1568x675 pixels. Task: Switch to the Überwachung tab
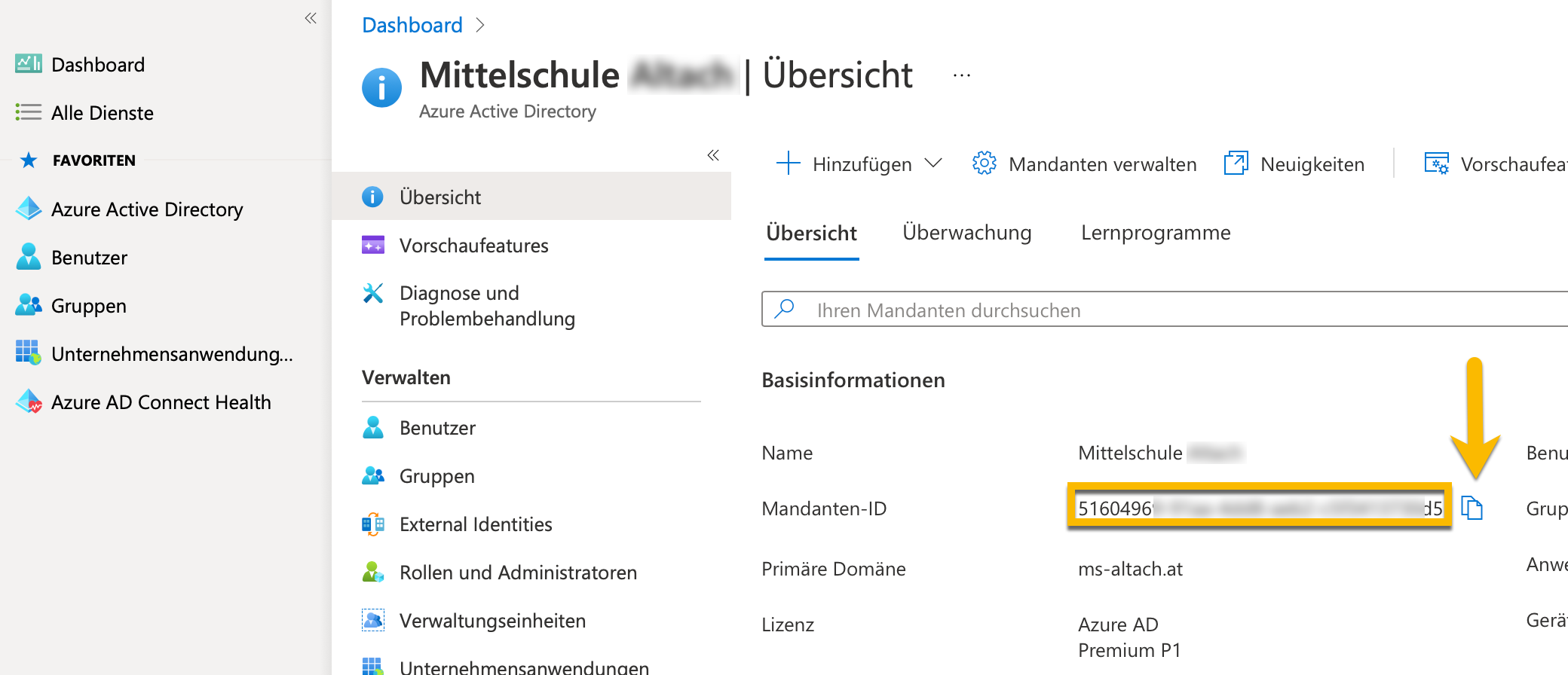(966, 233)
